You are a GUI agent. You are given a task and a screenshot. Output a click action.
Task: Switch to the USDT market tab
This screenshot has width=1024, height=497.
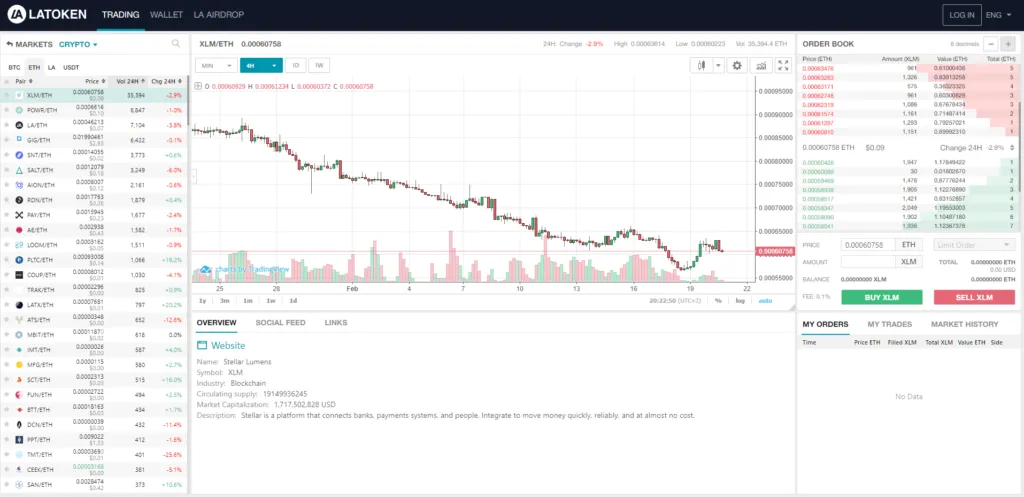[x=71, y=67]
